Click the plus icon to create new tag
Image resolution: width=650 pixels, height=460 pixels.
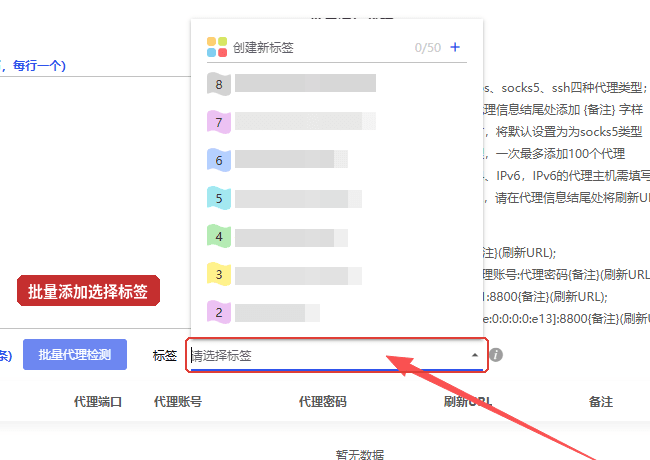coord(455,47)
